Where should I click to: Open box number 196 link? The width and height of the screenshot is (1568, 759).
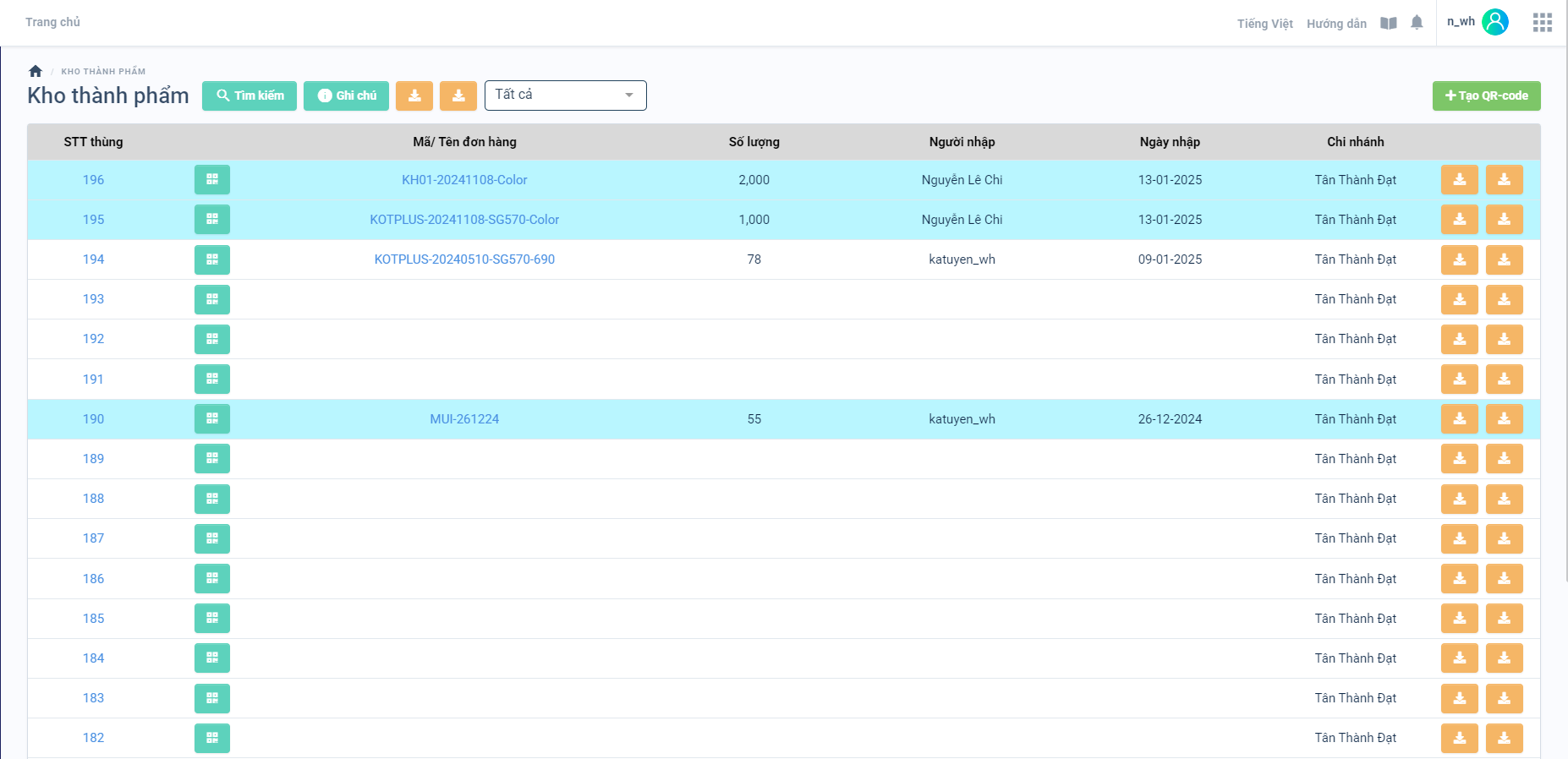tap(93, 180)
